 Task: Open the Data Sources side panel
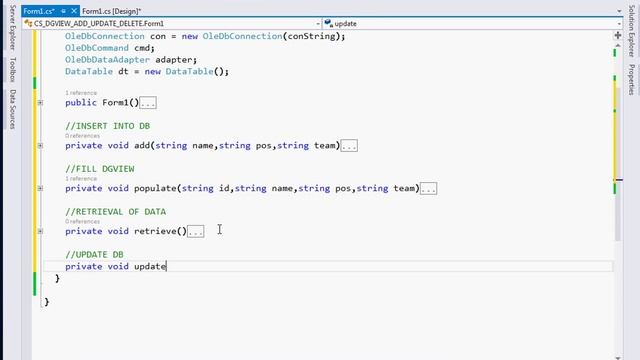pyautogui.click(x=12, y=109)
